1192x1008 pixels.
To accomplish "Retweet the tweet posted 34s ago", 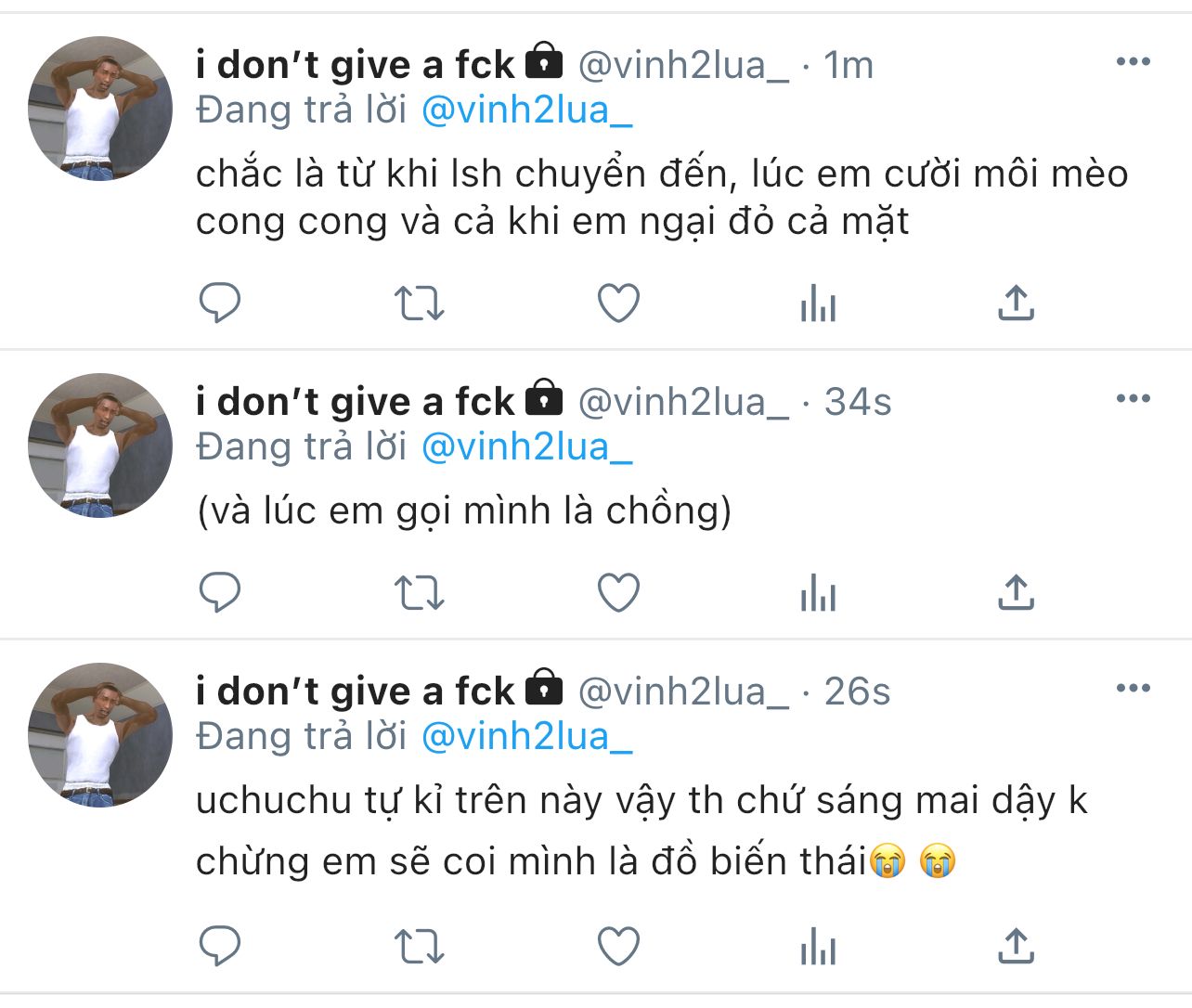I will click(420, 593).
